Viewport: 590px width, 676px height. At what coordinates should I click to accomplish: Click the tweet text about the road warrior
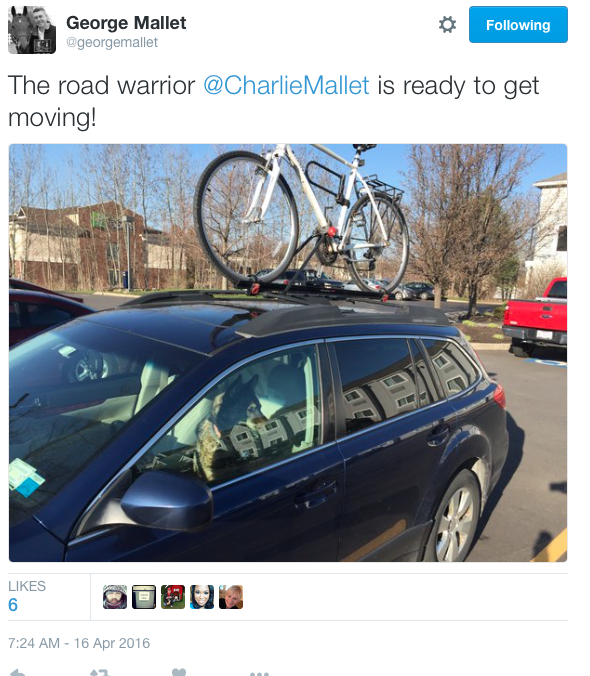(x=273, y=101)
